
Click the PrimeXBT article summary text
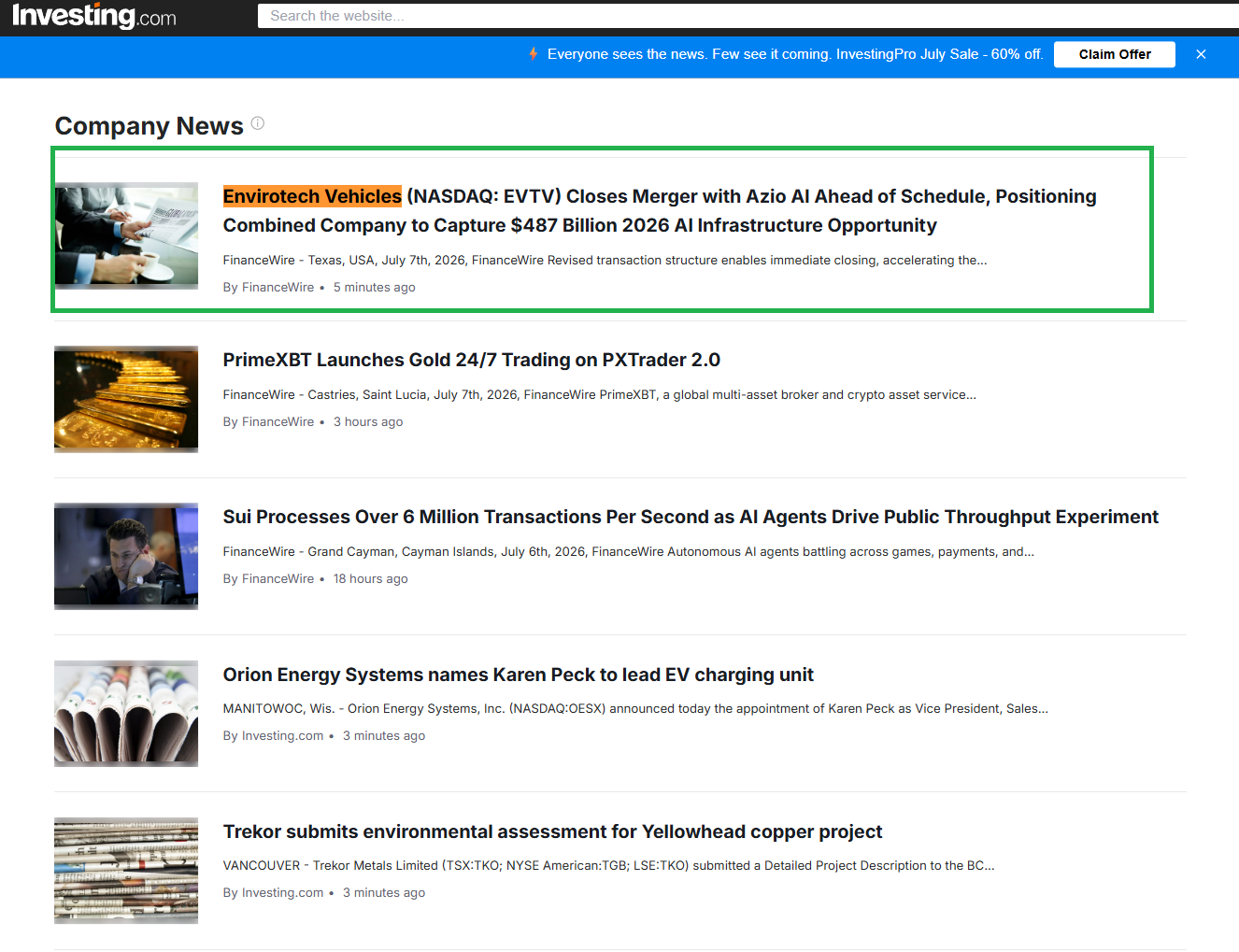[x=600, y=394]
